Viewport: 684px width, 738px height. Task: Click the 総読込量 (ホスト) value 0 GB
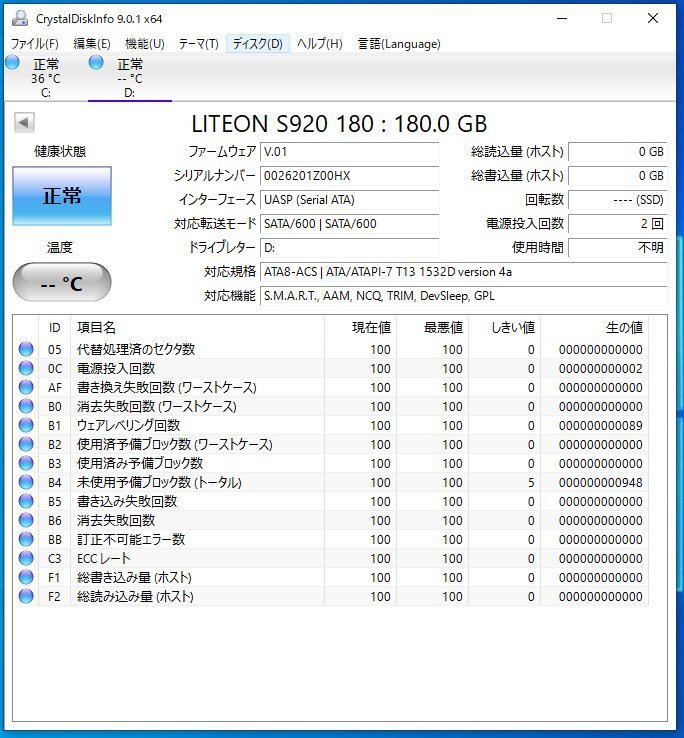pyautogui.click(x=618, y=152)
